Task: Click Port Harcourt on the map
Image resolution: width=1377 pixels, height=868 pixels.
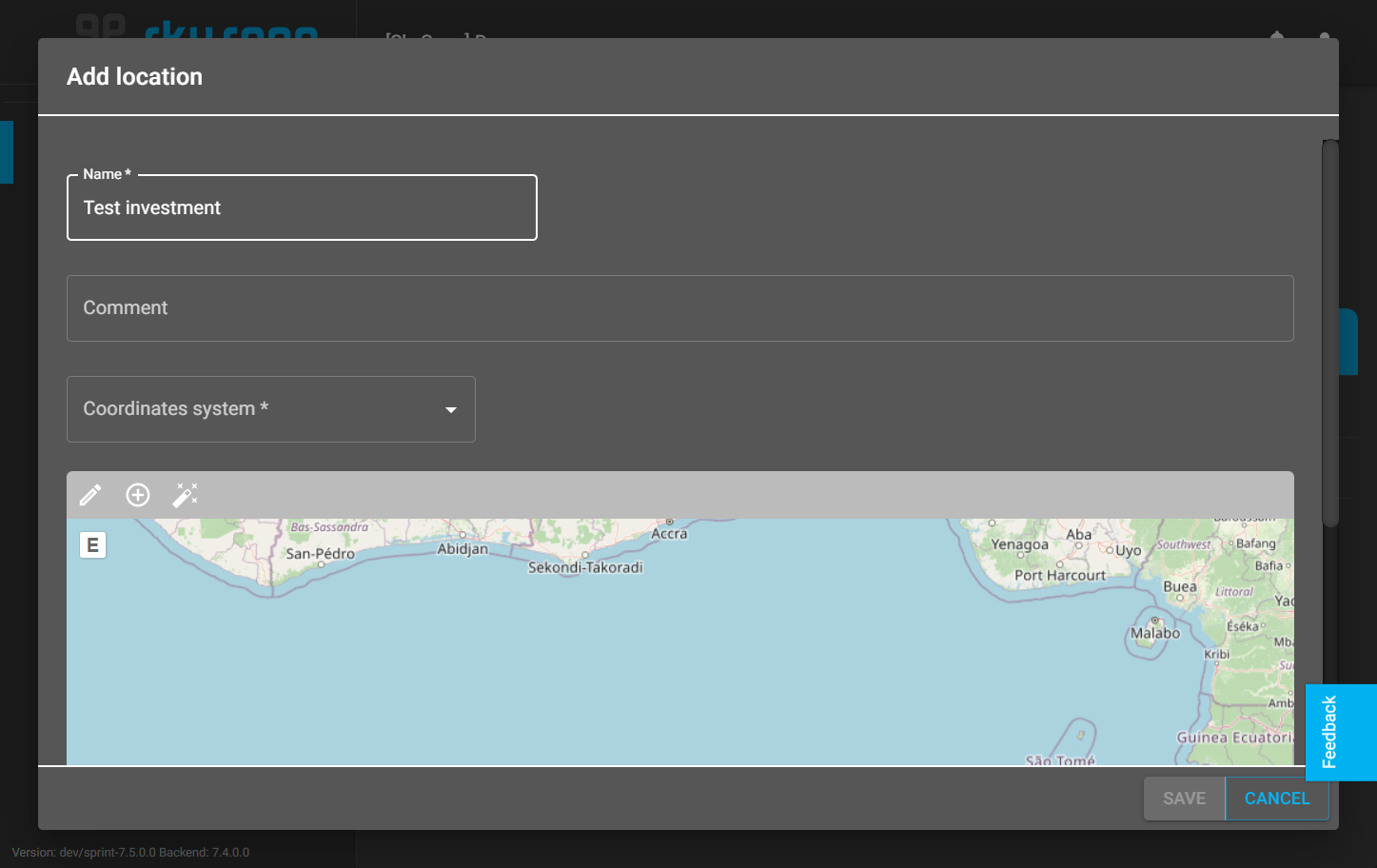Action: [1060, 576]
